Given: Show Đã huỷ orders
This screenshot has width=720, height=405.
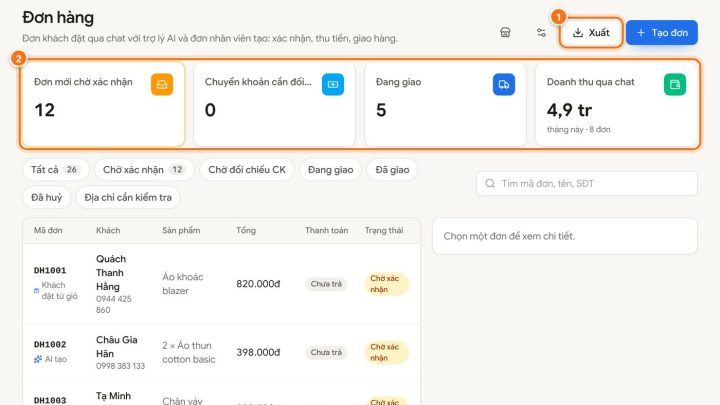Looking at the screenshot, I should click(46, 197).
